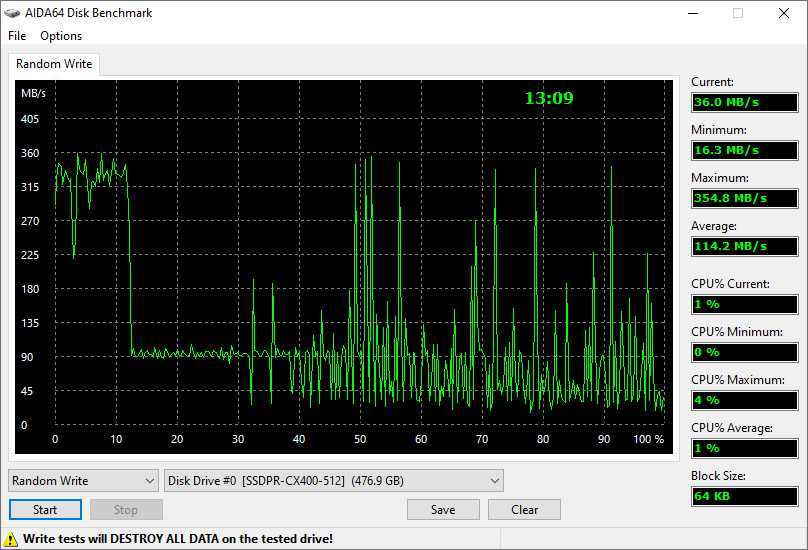Click the Stop button
The image size is (808, 550).
[x=126, y=510]
